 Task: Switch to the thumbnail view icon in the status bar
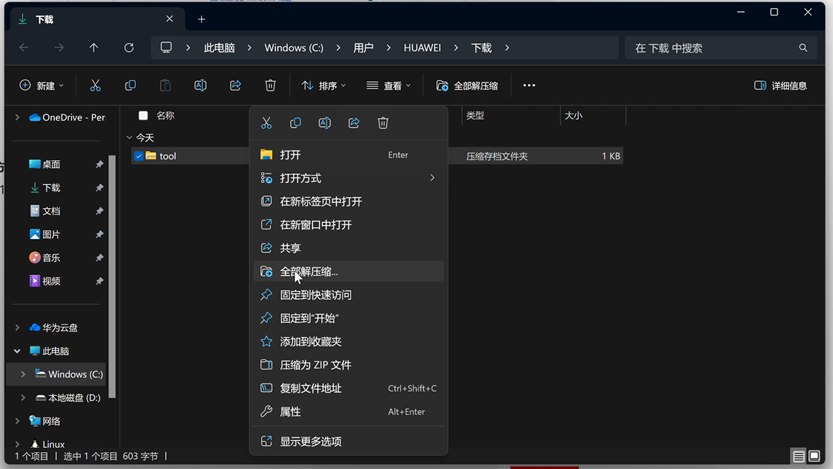point(816,456)
